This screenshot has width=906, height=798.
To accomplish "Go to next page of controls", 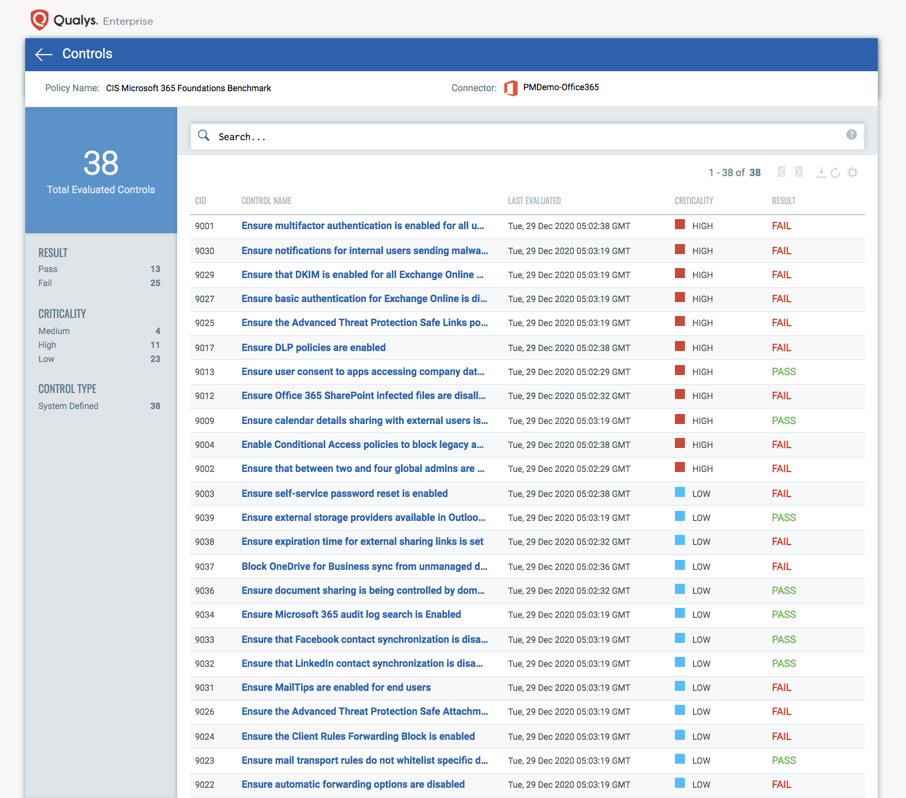I will tap(799, 172).
